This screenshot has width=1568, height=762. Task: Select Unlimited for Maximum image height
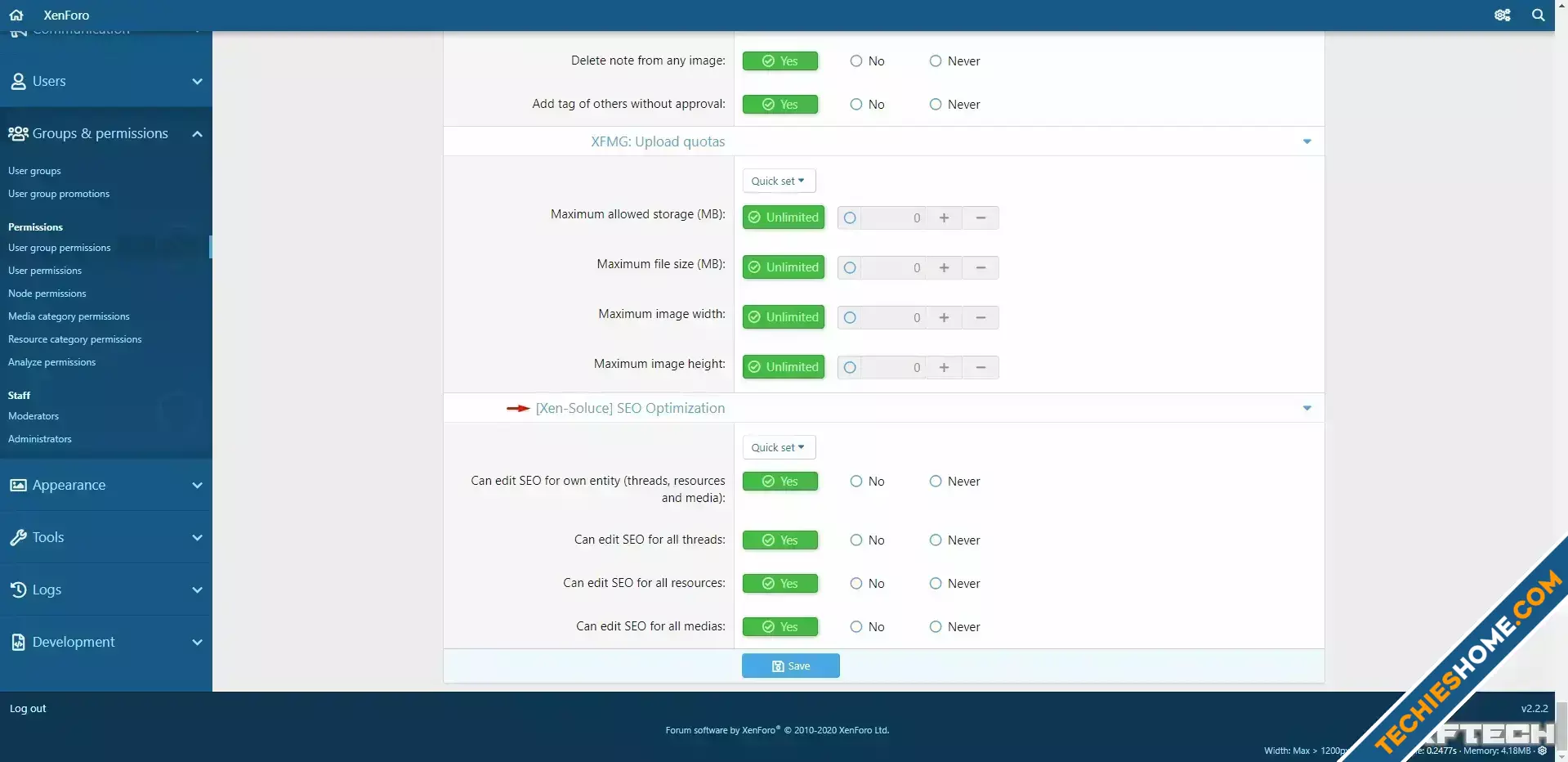click(784, 367)
